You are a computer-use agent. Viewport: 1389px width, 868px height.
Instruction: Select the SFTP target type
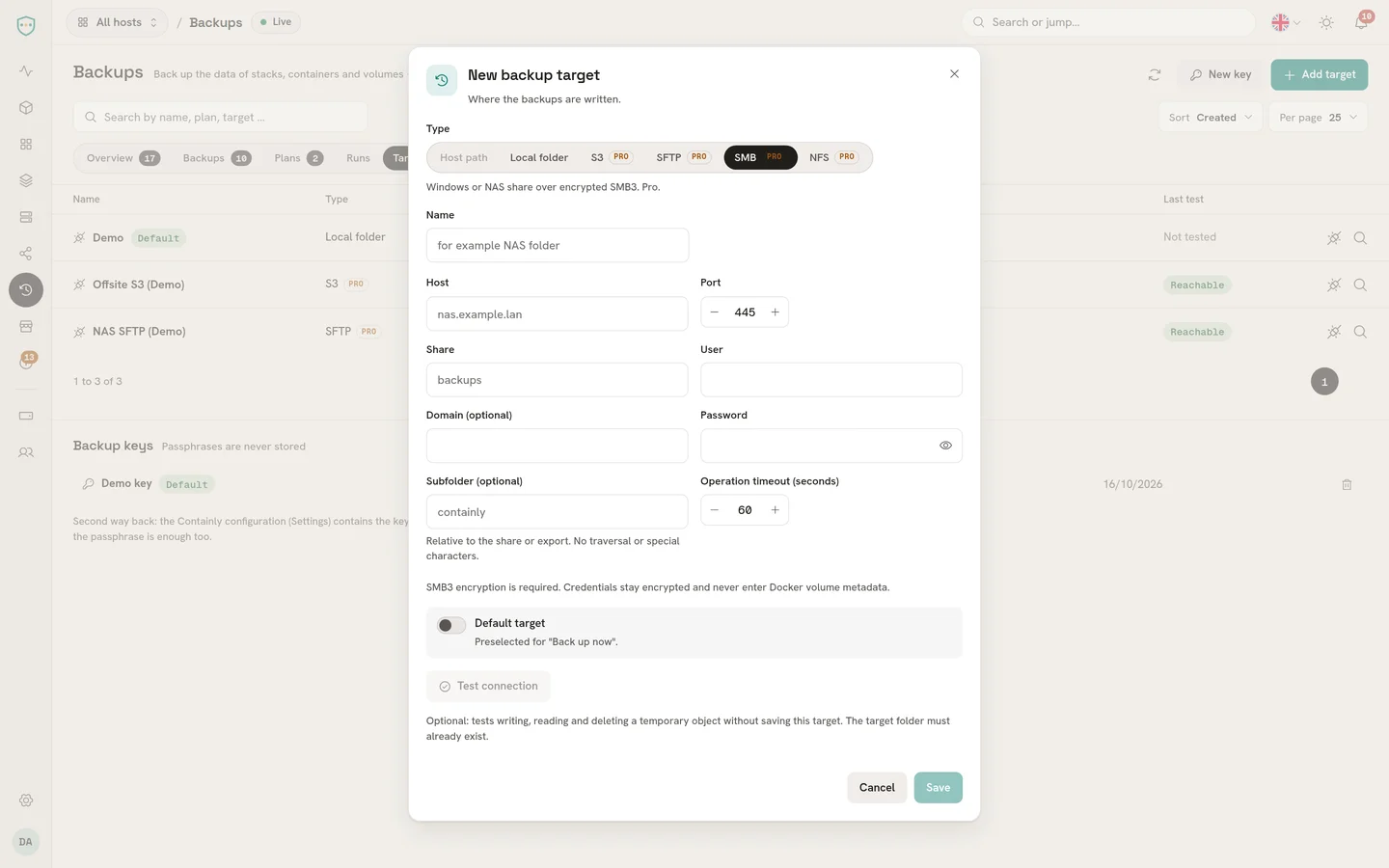683,157
